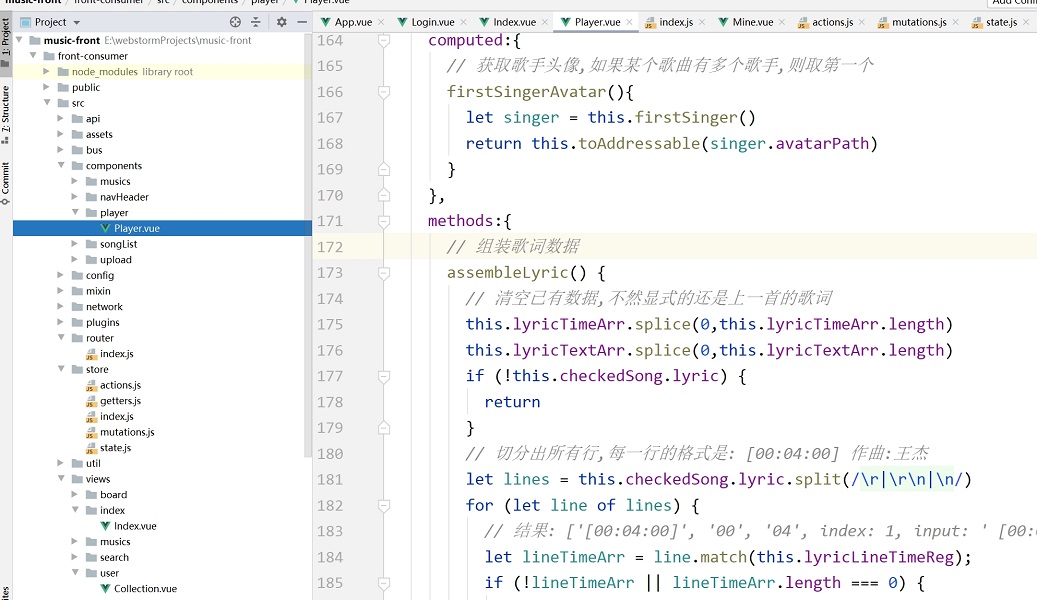
Task: Open Project panel settings gear
Action: coord(282,22)
